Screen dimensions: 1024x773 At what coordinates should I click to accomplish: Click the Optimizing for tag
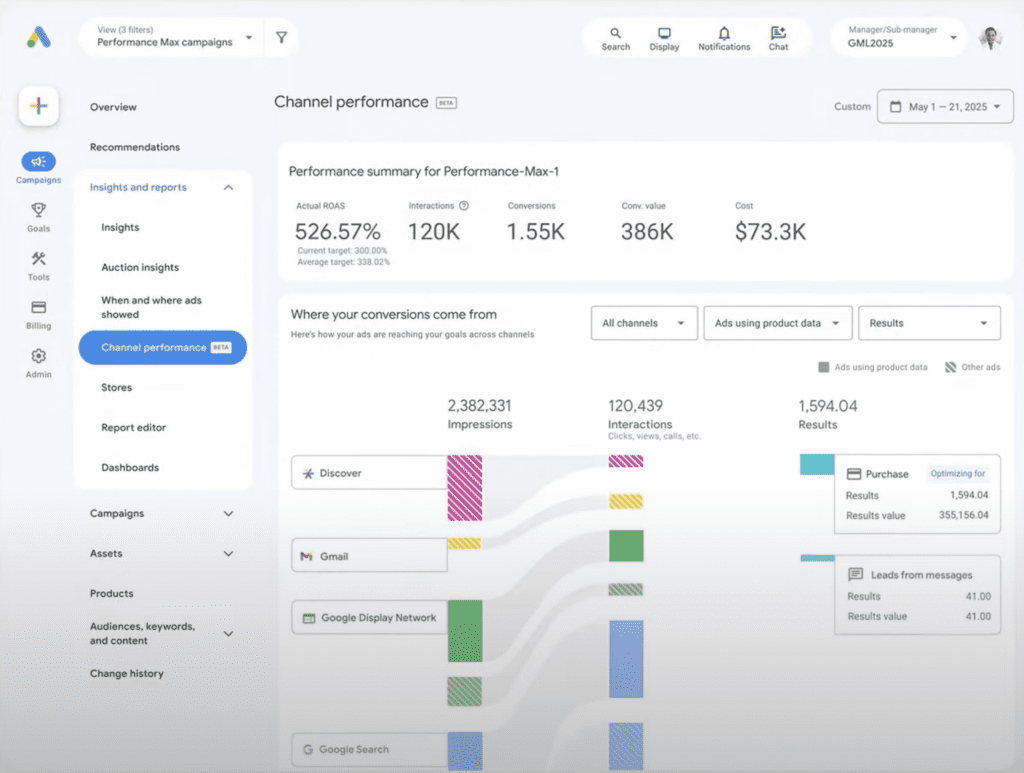[957, 473]
